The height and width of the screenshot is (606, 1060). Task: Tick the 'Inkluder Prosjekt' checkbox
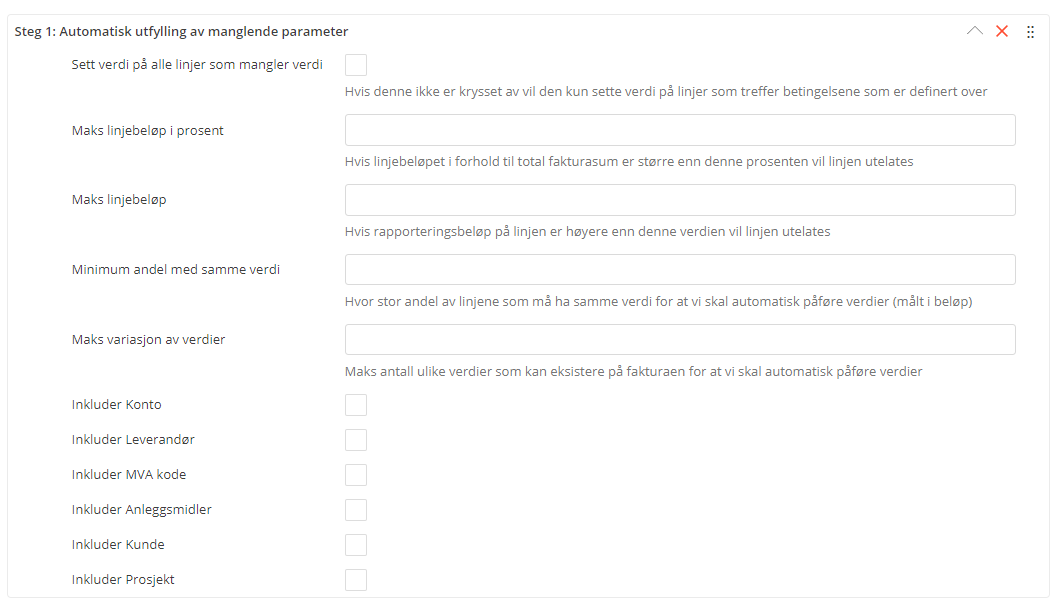pos(356,580)
